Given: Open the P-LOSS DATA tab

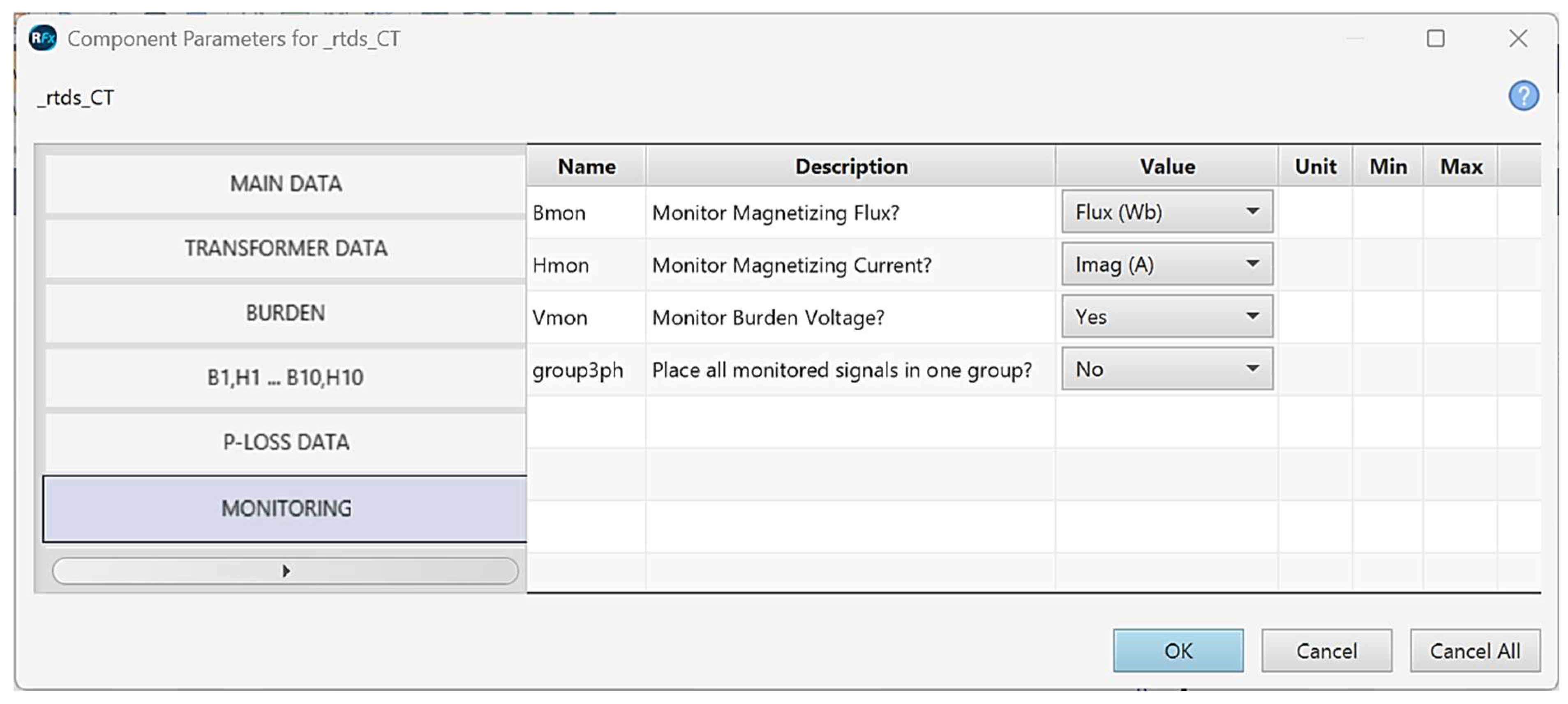Looking at the screenshot, I should click(x=286, y=442).
